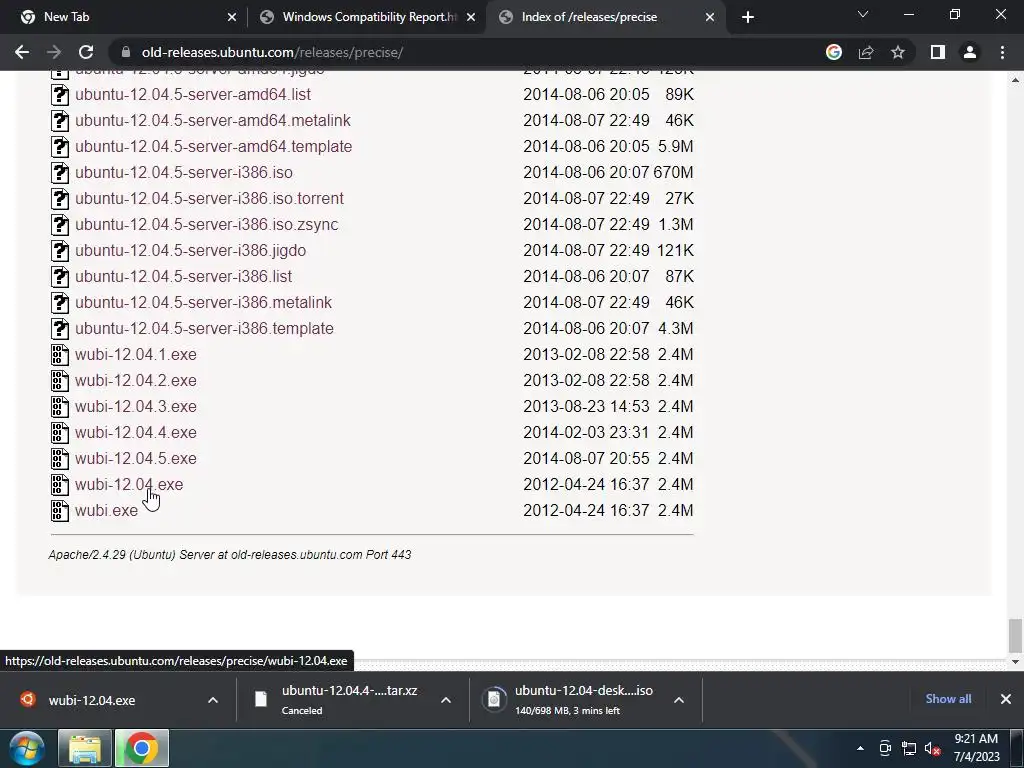Open the clock showing 9:21 AM
The width and height of the screenshot is (1024, 768).
976,748
